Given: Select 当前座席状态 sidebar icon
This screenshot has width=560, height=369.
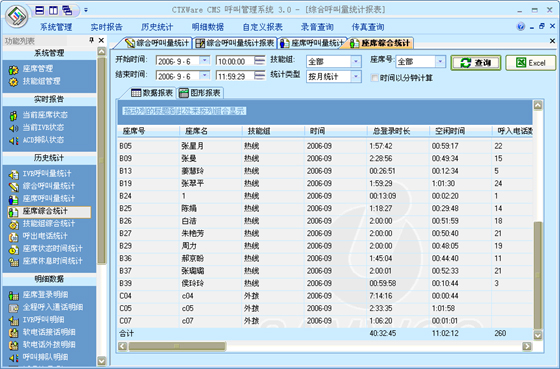Looking at the screenshot, I should [x=14, y=116].
